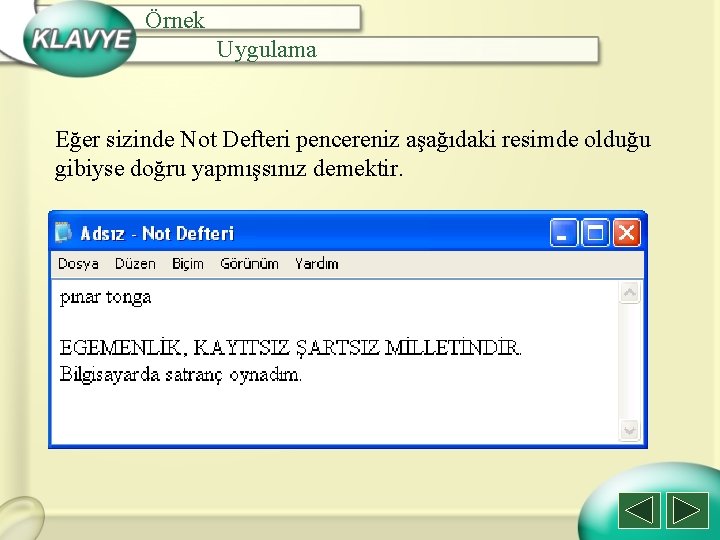Click the Uygulama heading label
The width and height of the screenshot is (720, 540).
(266, 50)
